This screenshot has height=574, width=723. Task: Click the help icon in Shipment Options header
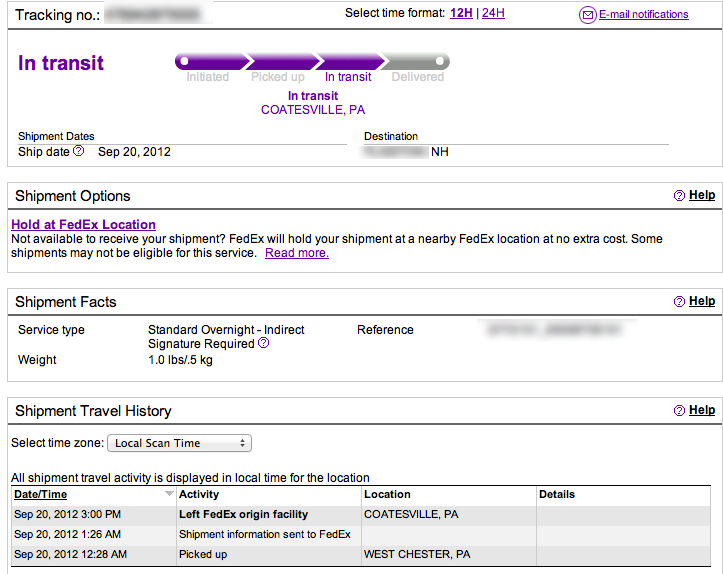pos(679,195)
